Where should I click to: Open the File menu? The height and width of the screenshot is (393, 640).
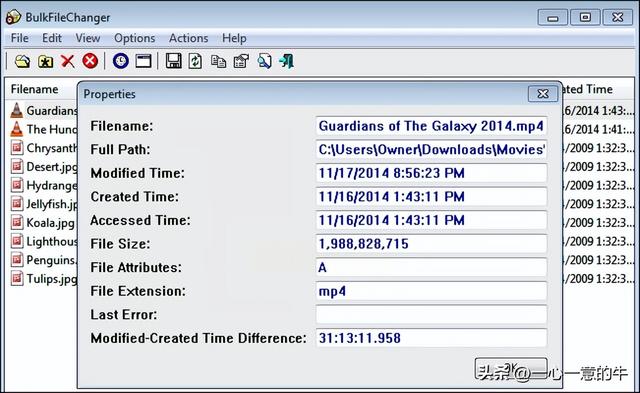[20, 38]
